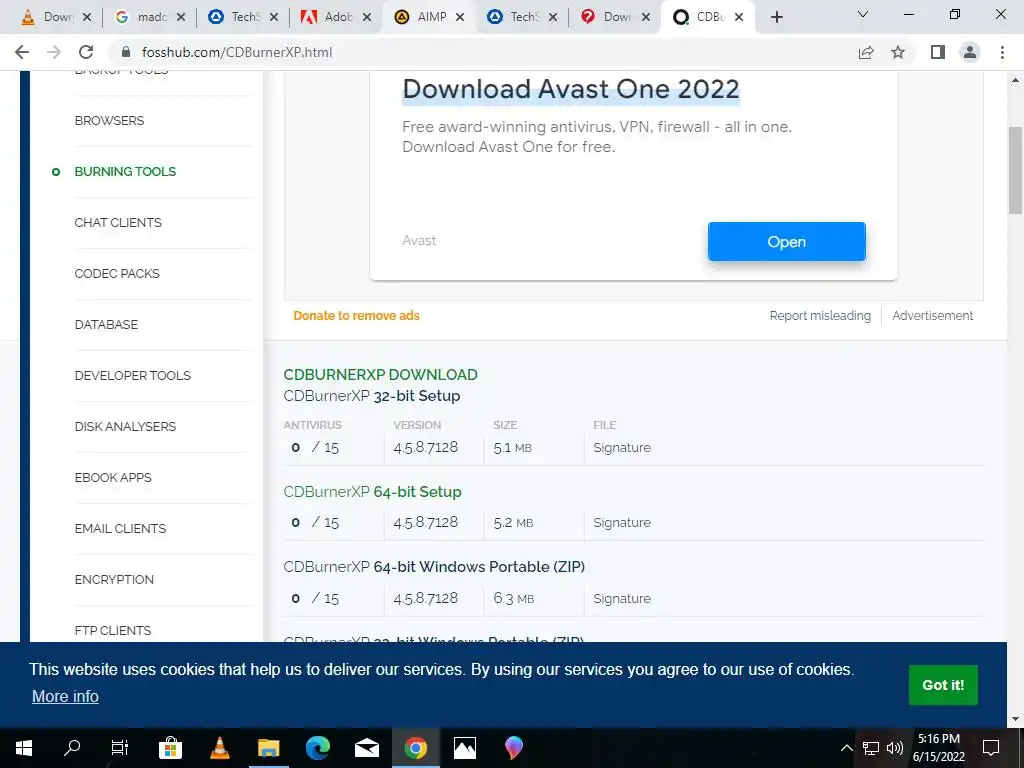Download CDBurnerXP 64-bit Setup
Viewport: 1024px width, 768px height.
click(x=372, y=492)
